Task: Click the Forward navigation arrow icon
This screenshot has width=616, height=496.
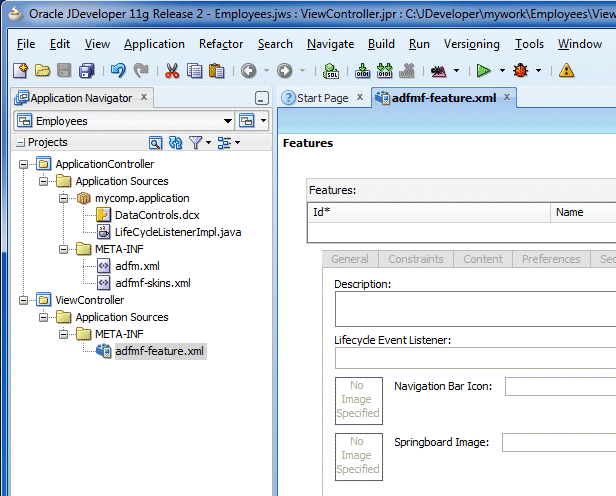Action: pyautogui.click(x=284, y=71)
